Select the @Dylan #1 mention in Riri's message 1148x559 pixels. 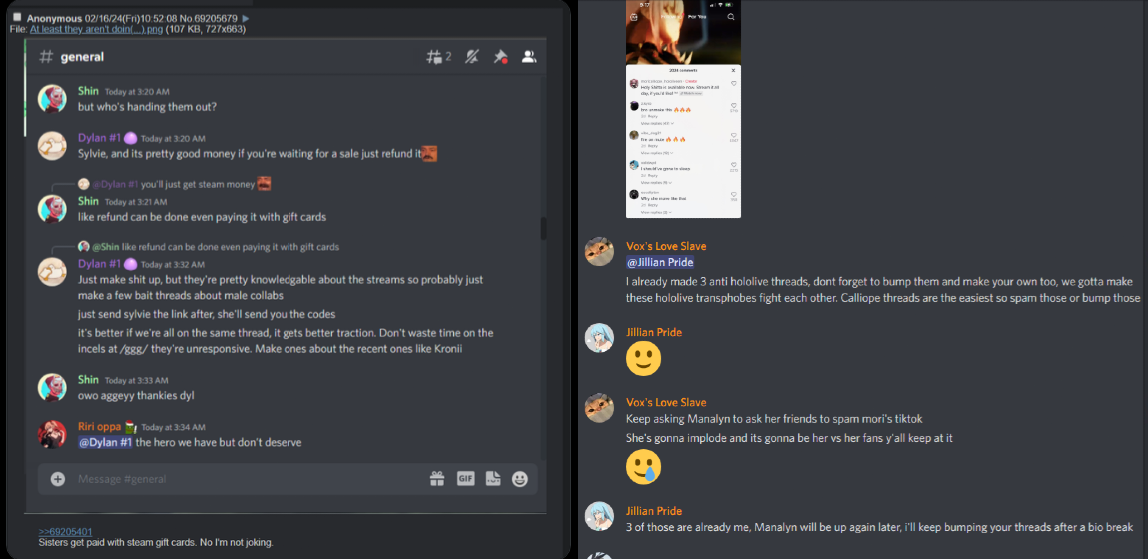pyautogui.click(x=105, y=442)
